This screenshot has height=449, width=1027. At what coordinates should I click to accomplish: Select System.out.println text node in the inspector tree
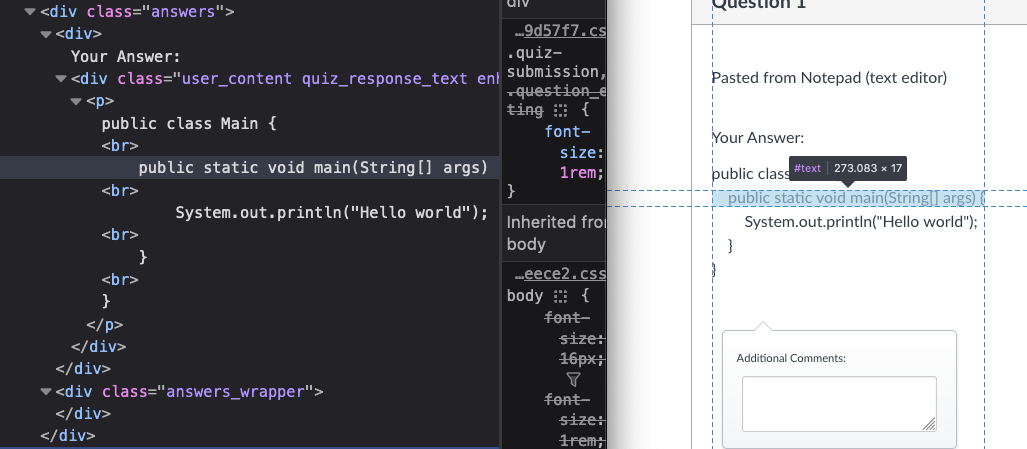click(x=332, y=213)
